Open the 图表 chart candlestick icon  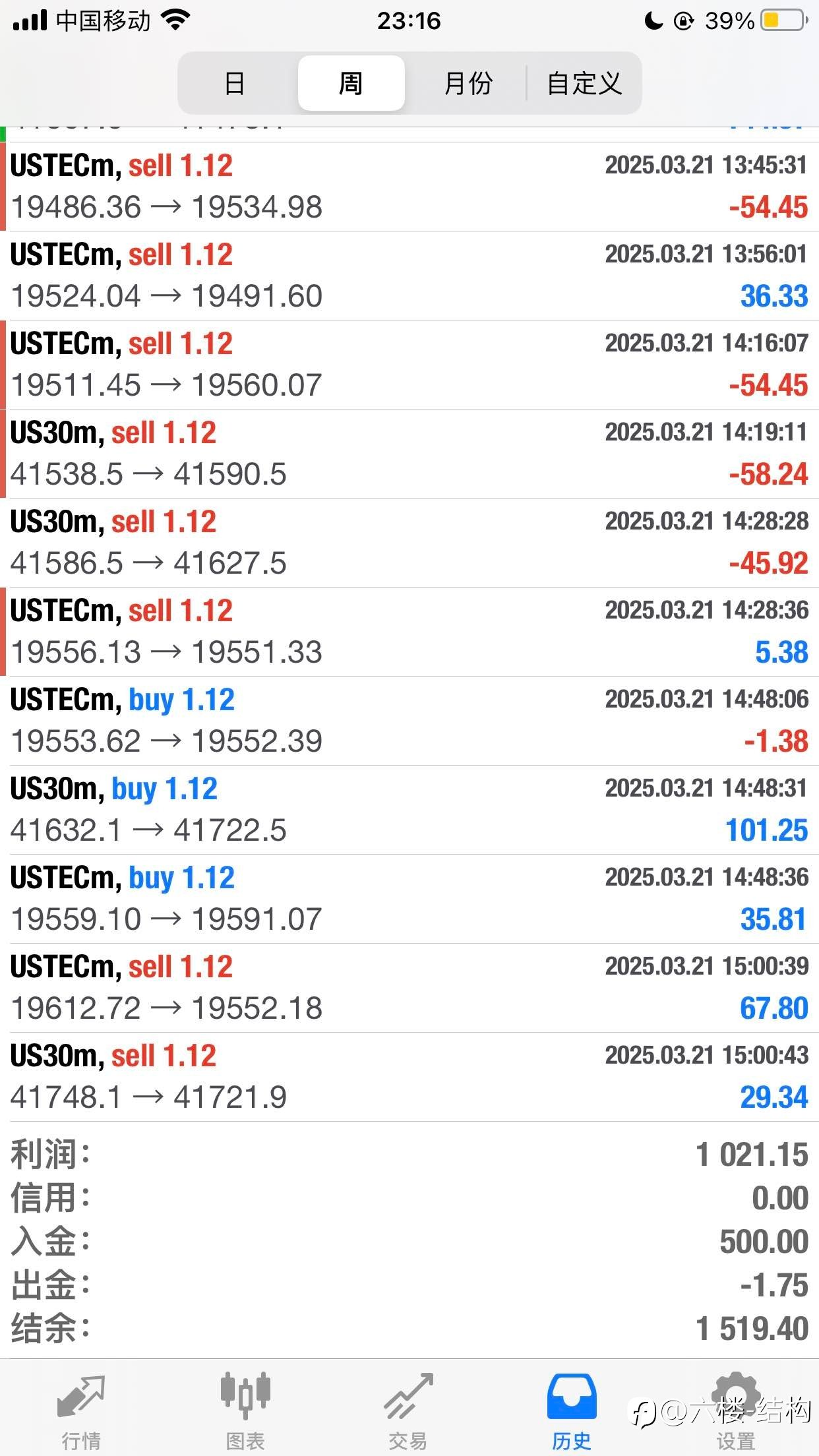pyautogui.click(x=245, y=1395)
